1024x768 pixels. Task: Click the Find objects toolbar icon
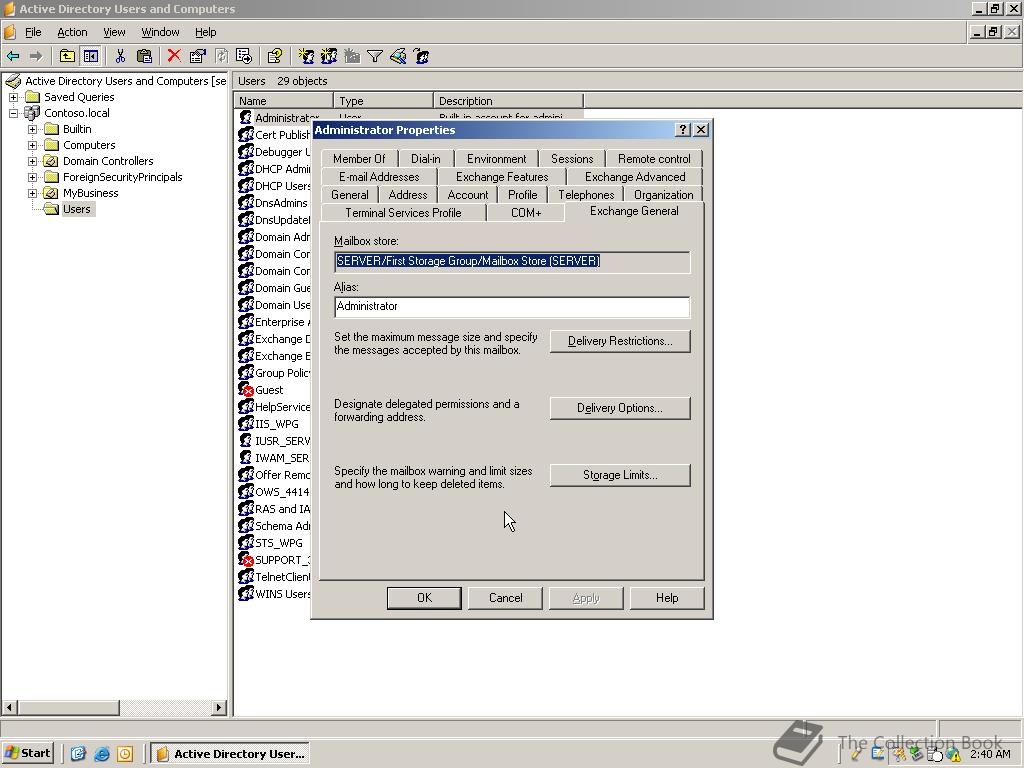click(x=398, y=56)
